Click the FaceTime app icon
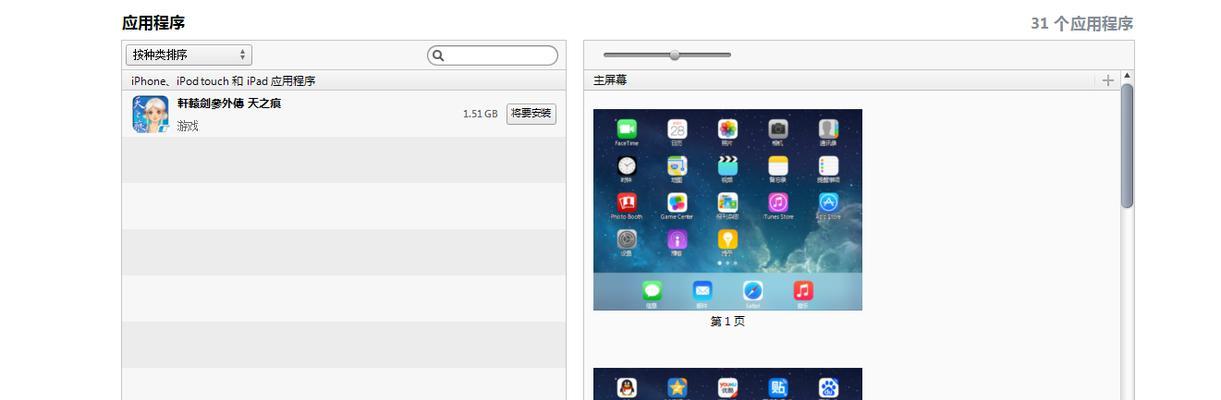The image size is (1221, 400). [627, 129]
